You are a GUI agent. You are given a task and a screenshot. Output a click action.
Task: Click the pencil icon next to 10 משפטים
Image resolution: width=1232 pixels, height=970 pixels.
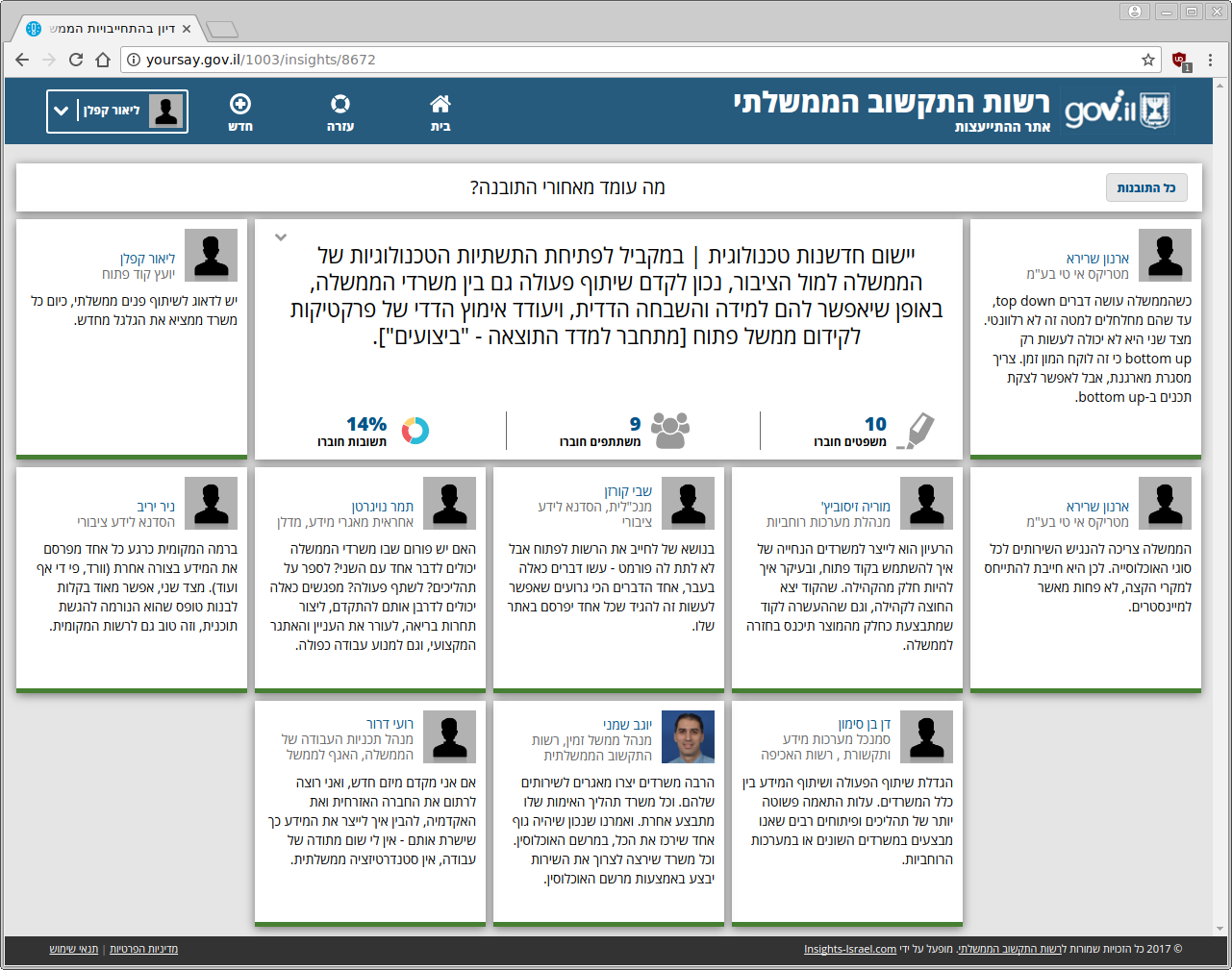pyautogui.click(x=917, y=431)
